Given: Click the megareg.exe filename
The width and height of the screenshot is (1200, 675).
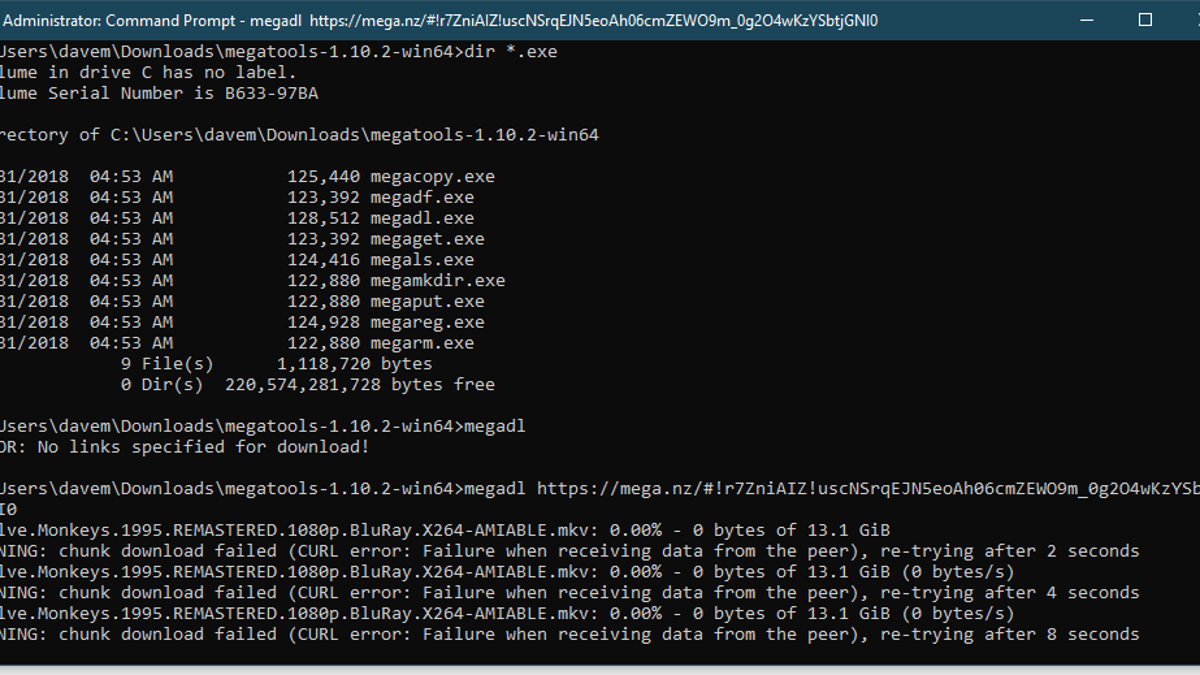Looking at the screenshot, I should click(x=427, y=323).
